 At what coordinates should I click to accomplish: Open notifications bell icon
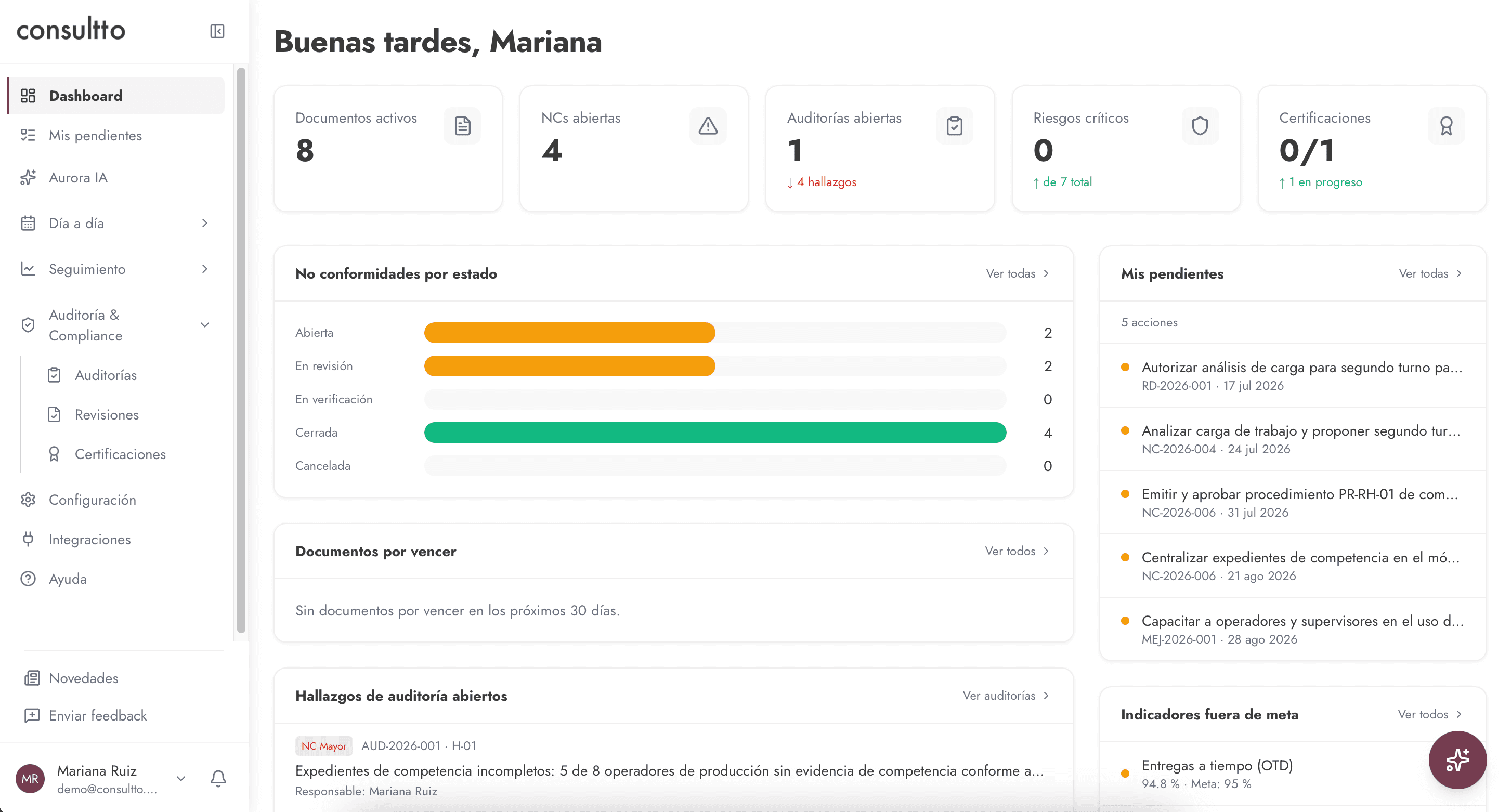tap(218, 778)
